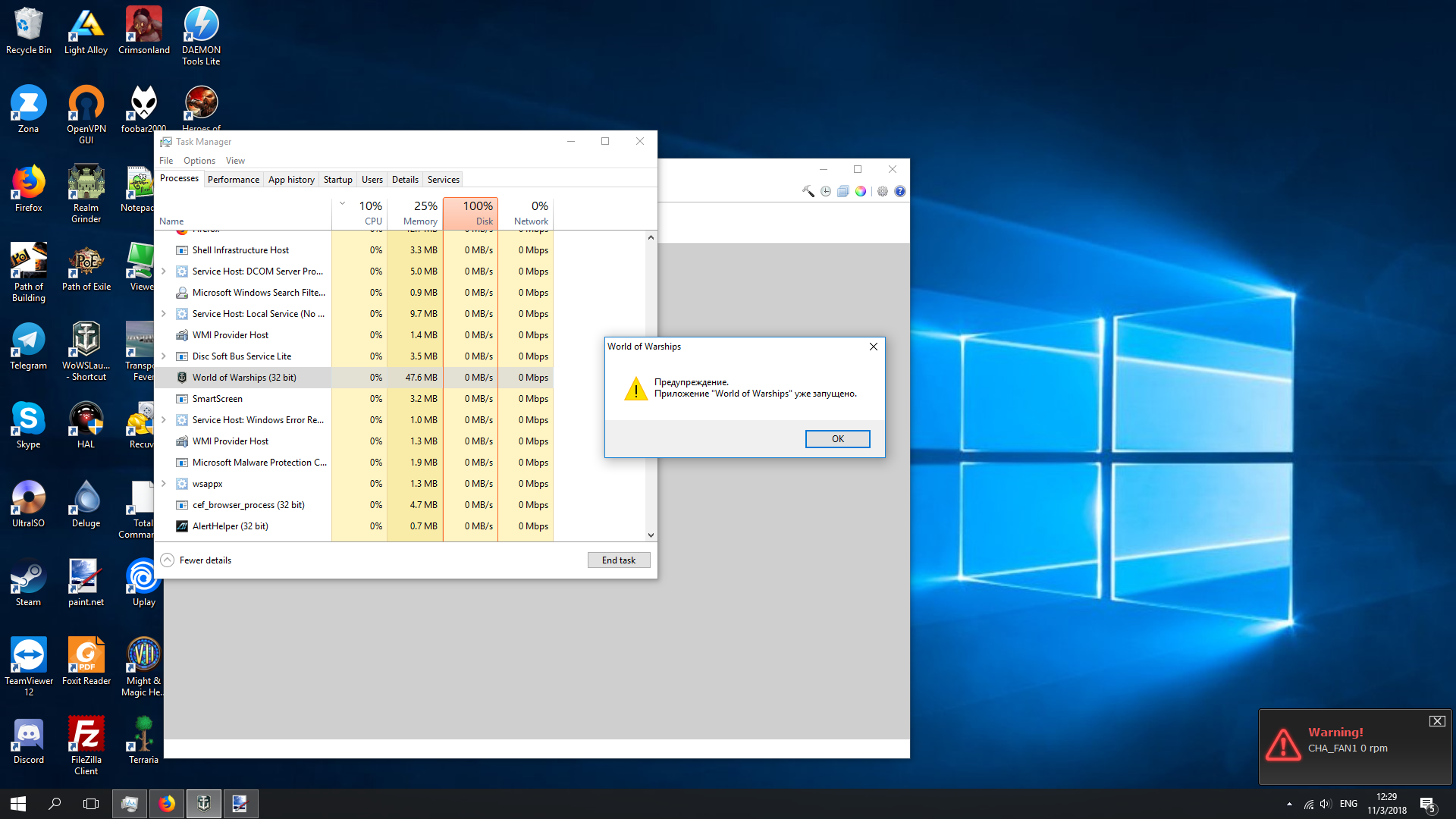
Task: Select Microsoft Windows Search Filter row
Action: [x=355, y=293]
